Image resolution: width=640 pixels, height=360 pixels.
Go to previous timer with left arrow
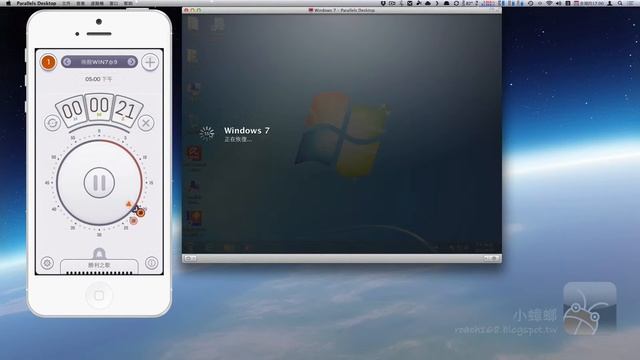coord(67,62)
